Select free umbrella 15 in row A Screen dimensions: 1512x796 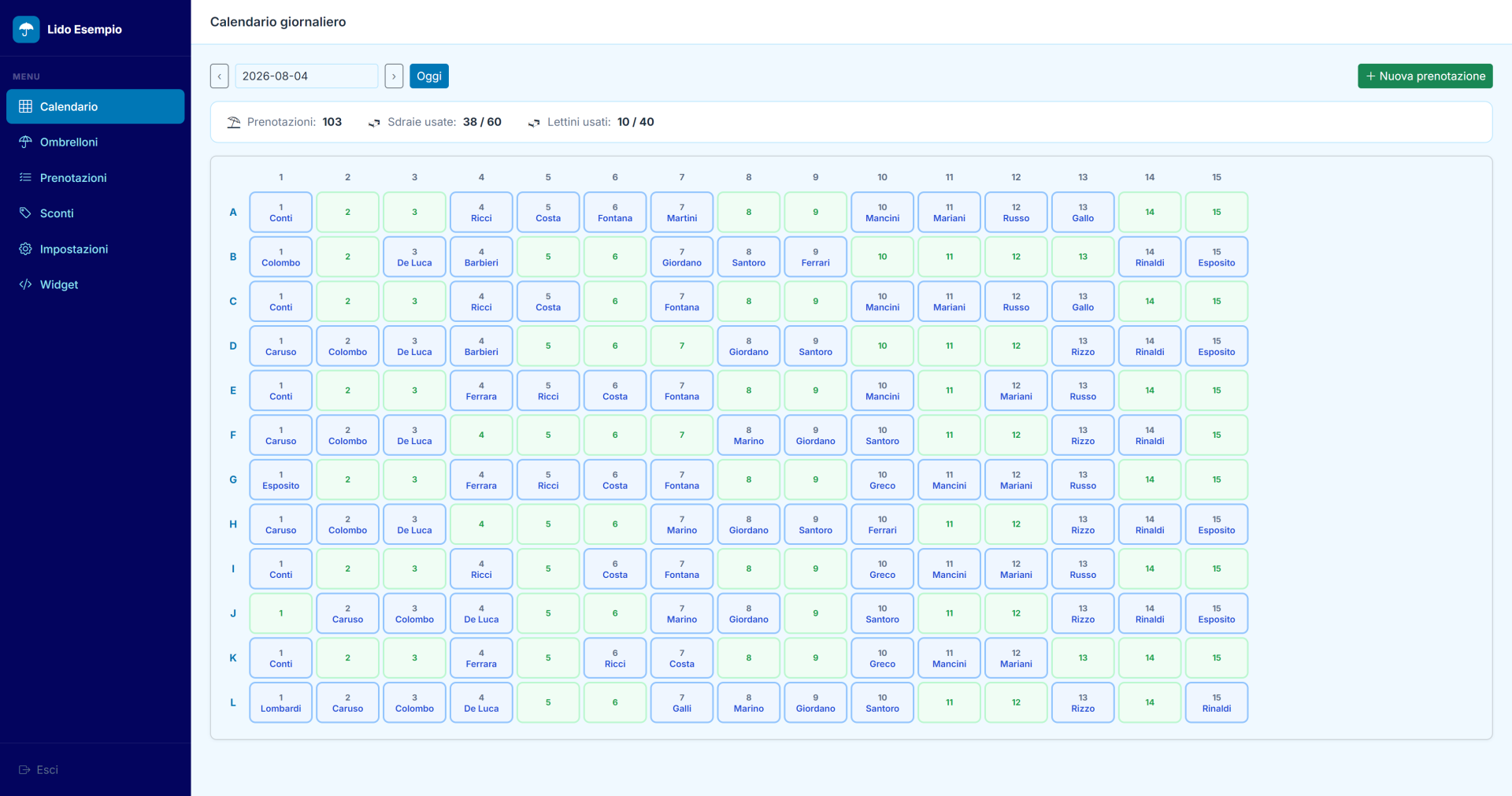click(x=1217, y=213)
